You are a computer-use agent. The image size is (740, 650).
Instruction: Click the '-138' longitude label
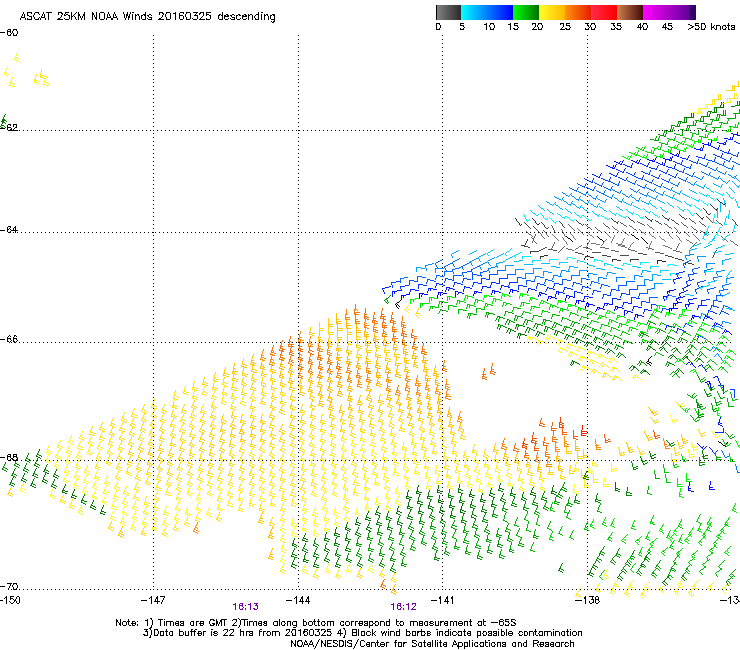click(x=587, y=600)
